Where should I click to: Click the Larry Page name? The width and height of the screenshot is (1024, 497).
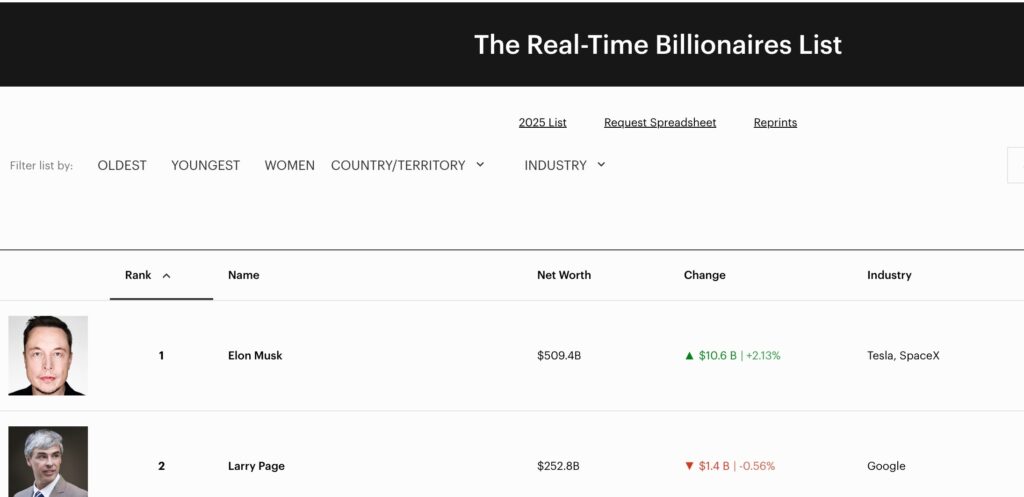click(x=254, y=466)
